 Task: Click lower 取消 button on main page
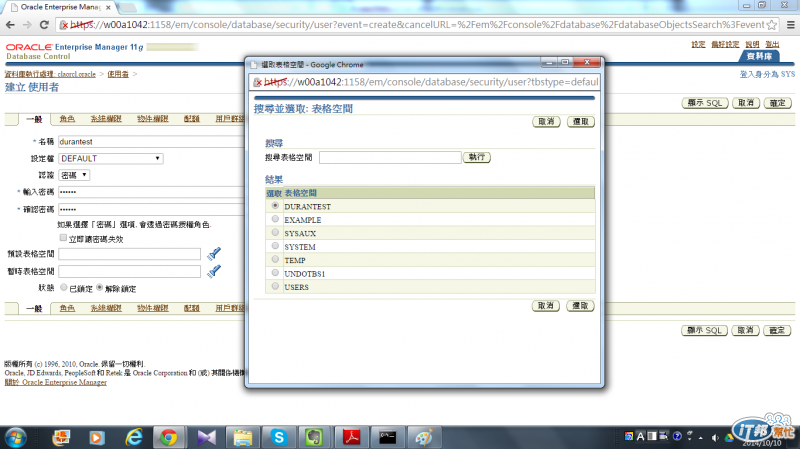745,330
